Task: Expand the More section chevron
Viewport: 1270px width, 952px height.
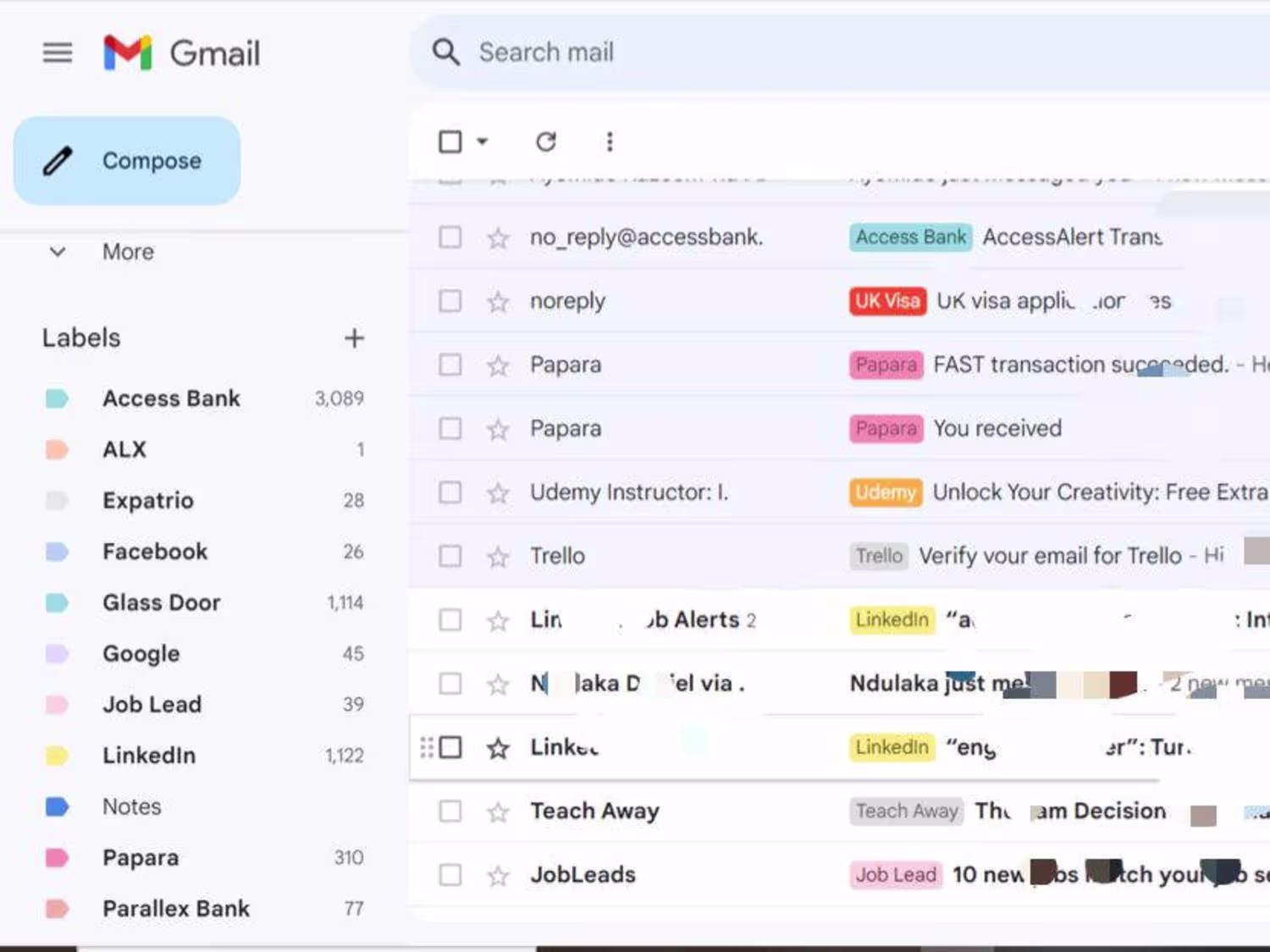Action: 58,251
